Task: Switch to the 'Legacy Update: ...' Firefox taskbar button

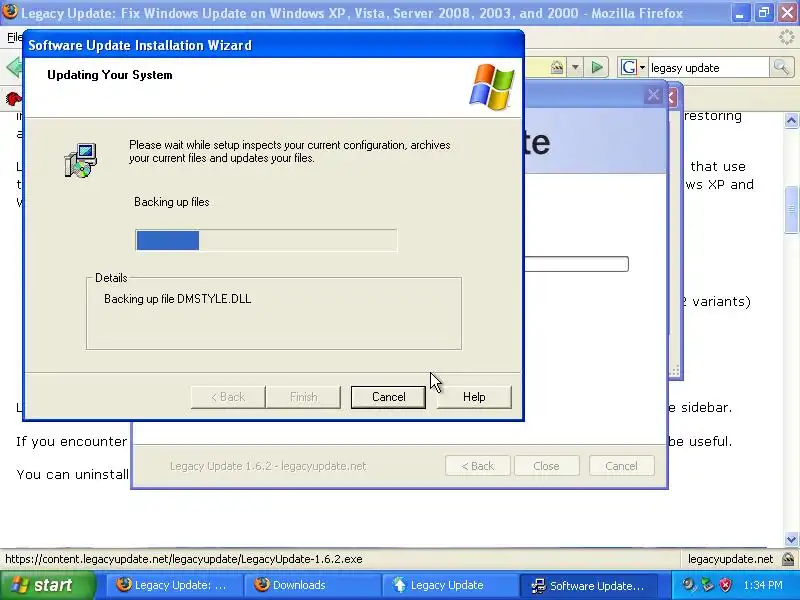Action: click(173, 585)
